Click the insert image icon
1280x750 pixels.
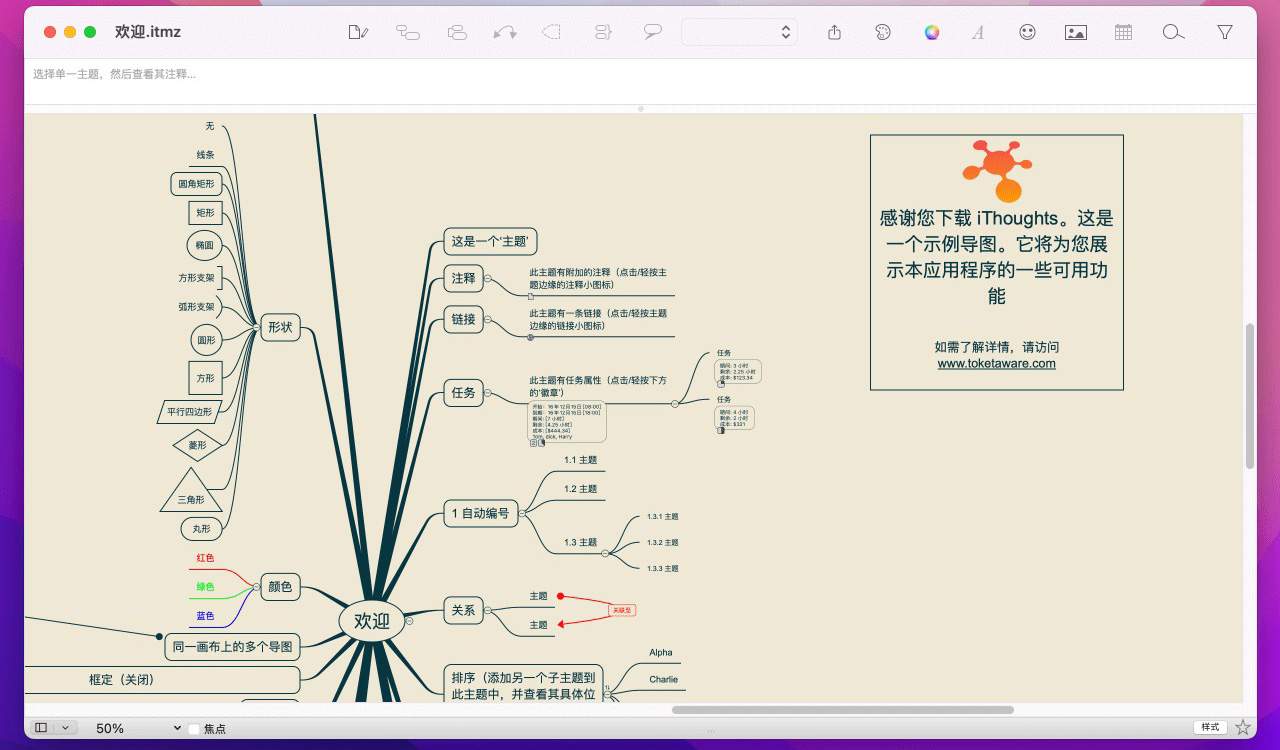click(x=1076, y=32)
